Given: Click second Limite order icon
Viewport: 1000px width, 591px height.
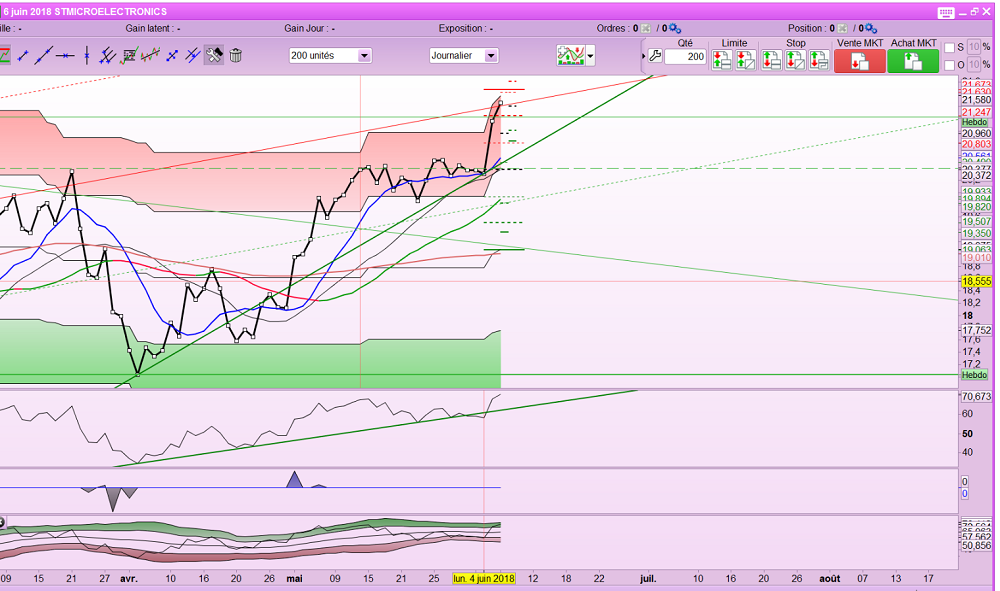Looking at the screenshot, I should pos(746,60).
